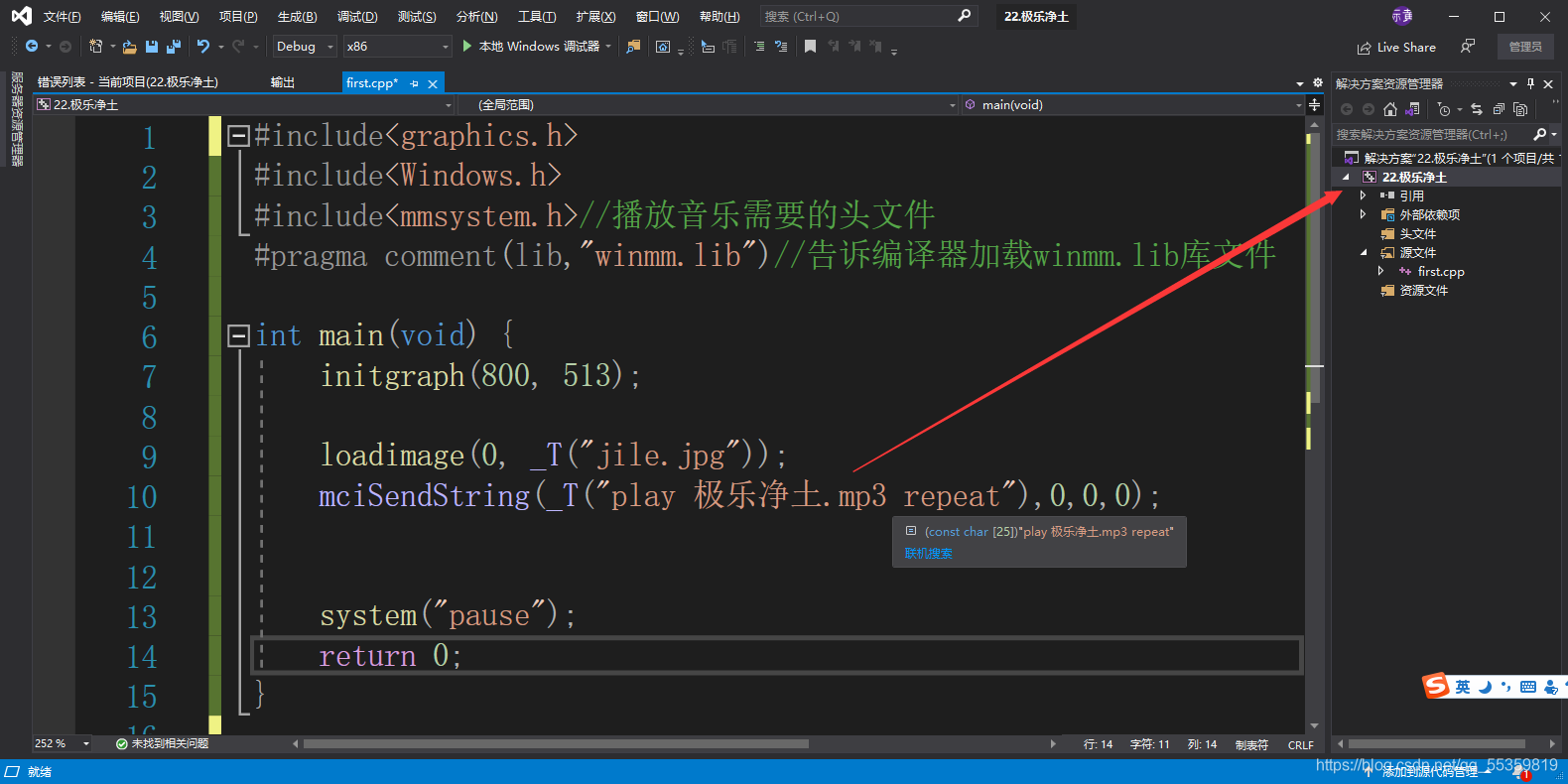The image size is (1568, 784).
Task: Click the navigate backward arrow icon
Action: click(x=31, y=47)
